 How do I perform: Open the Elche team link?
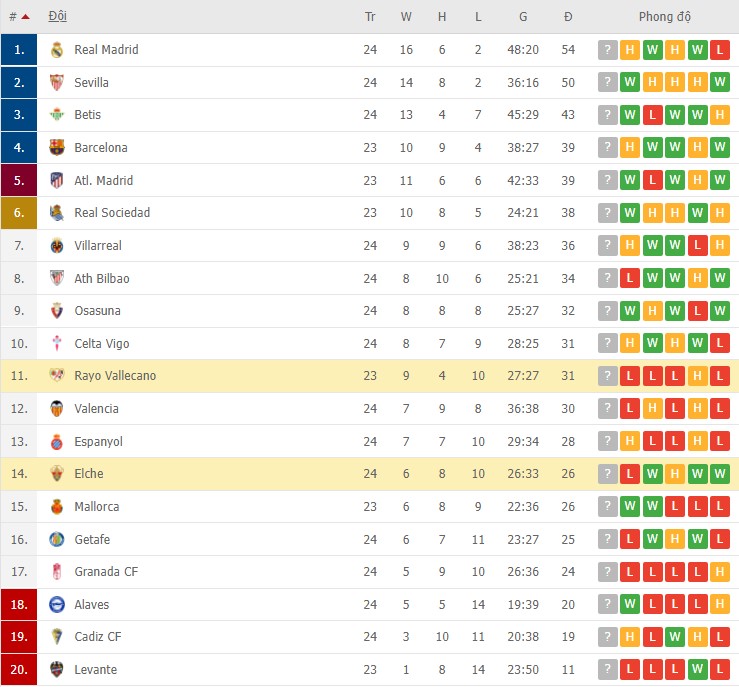[89, 474]
